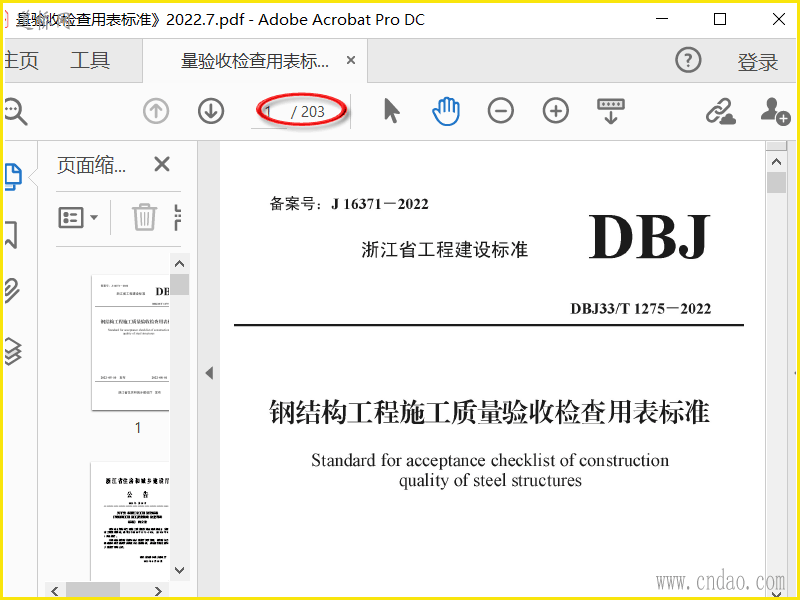Click thumbnail panel scroll left arrow

click(55, 591)
